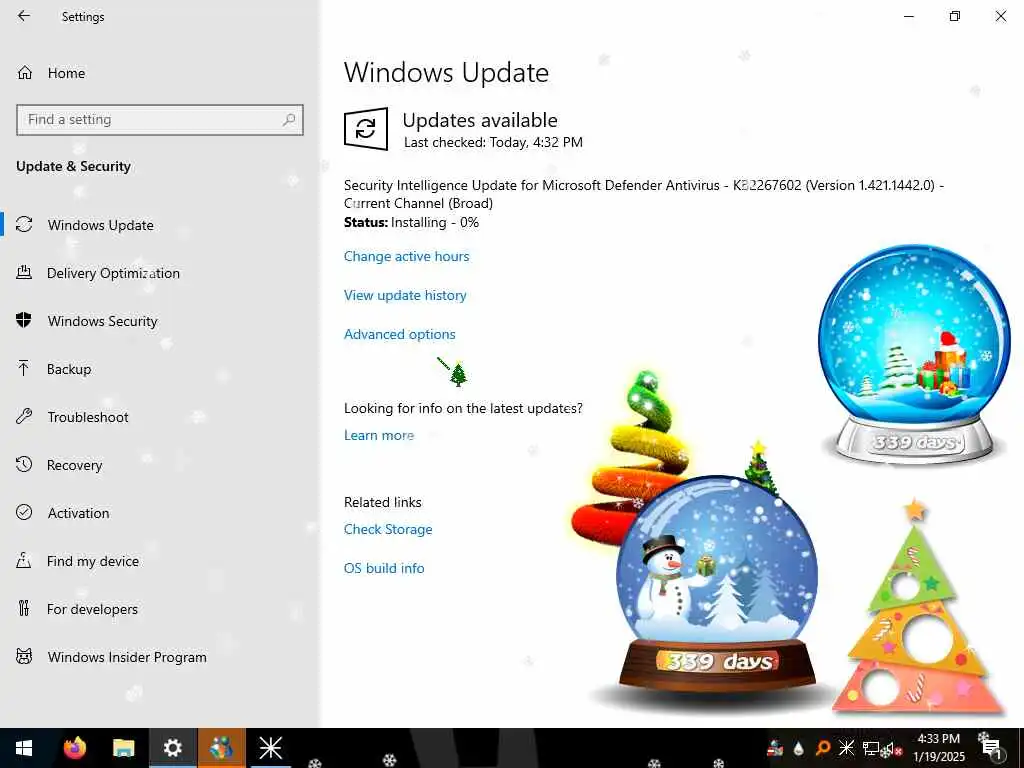Click the Updates available heading

point(480,120)
